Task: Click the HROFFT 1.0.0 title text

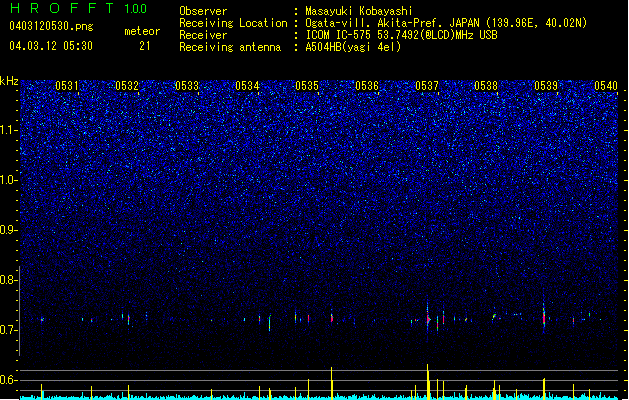Action: coord(78,8)
